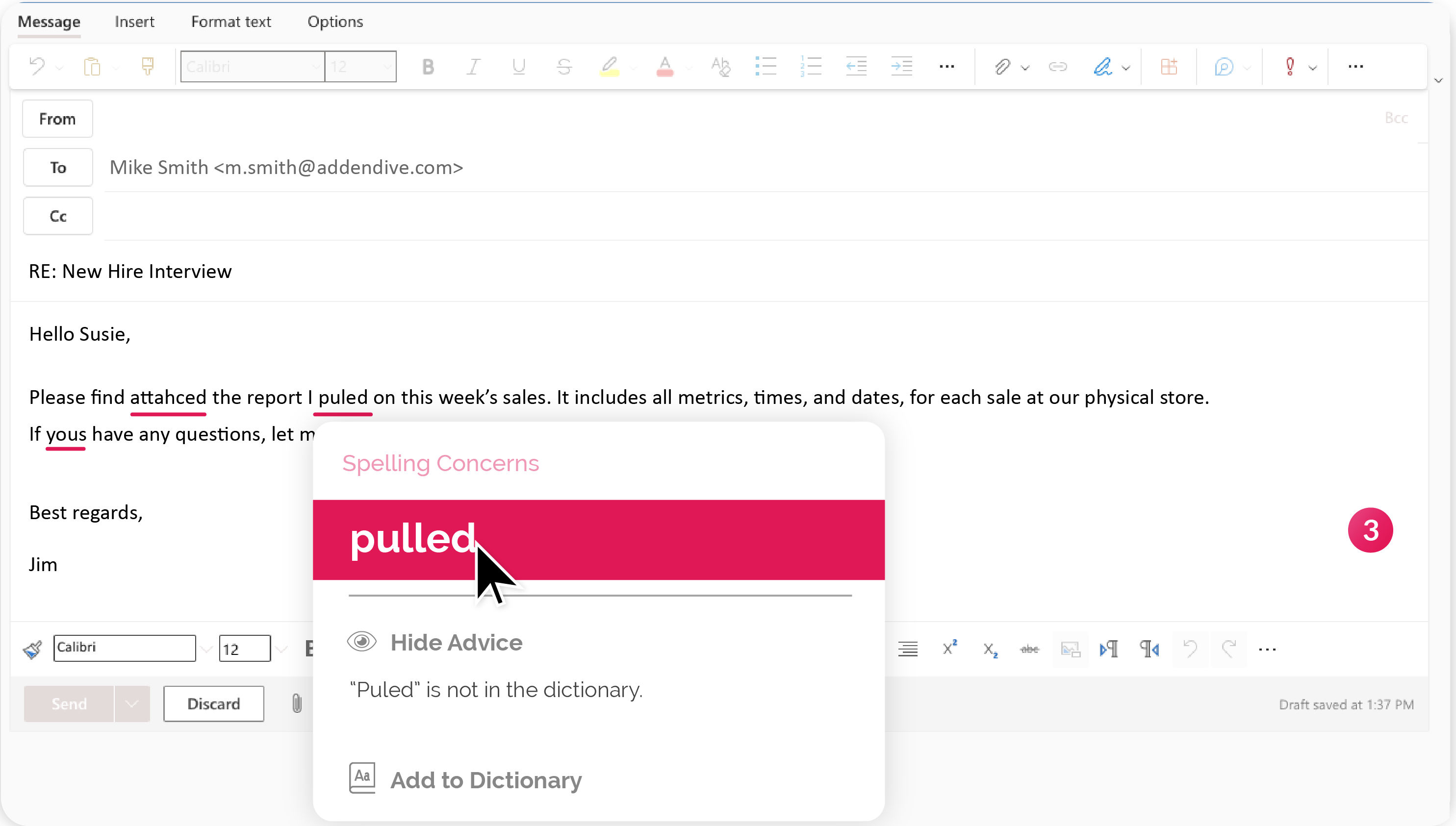
Task: Click the Bold formatting icon
Action: click(x=428, y=66)
